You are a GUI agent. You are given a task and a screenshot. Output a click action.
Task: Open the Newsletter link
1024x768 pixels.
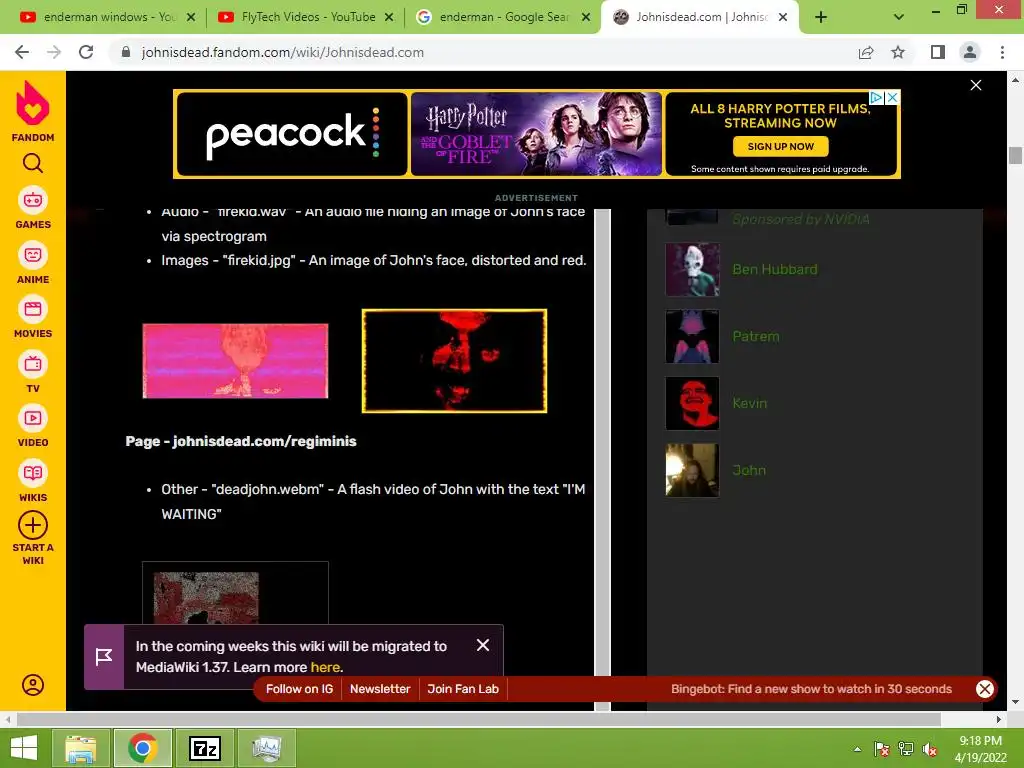[x=380, y=689]
